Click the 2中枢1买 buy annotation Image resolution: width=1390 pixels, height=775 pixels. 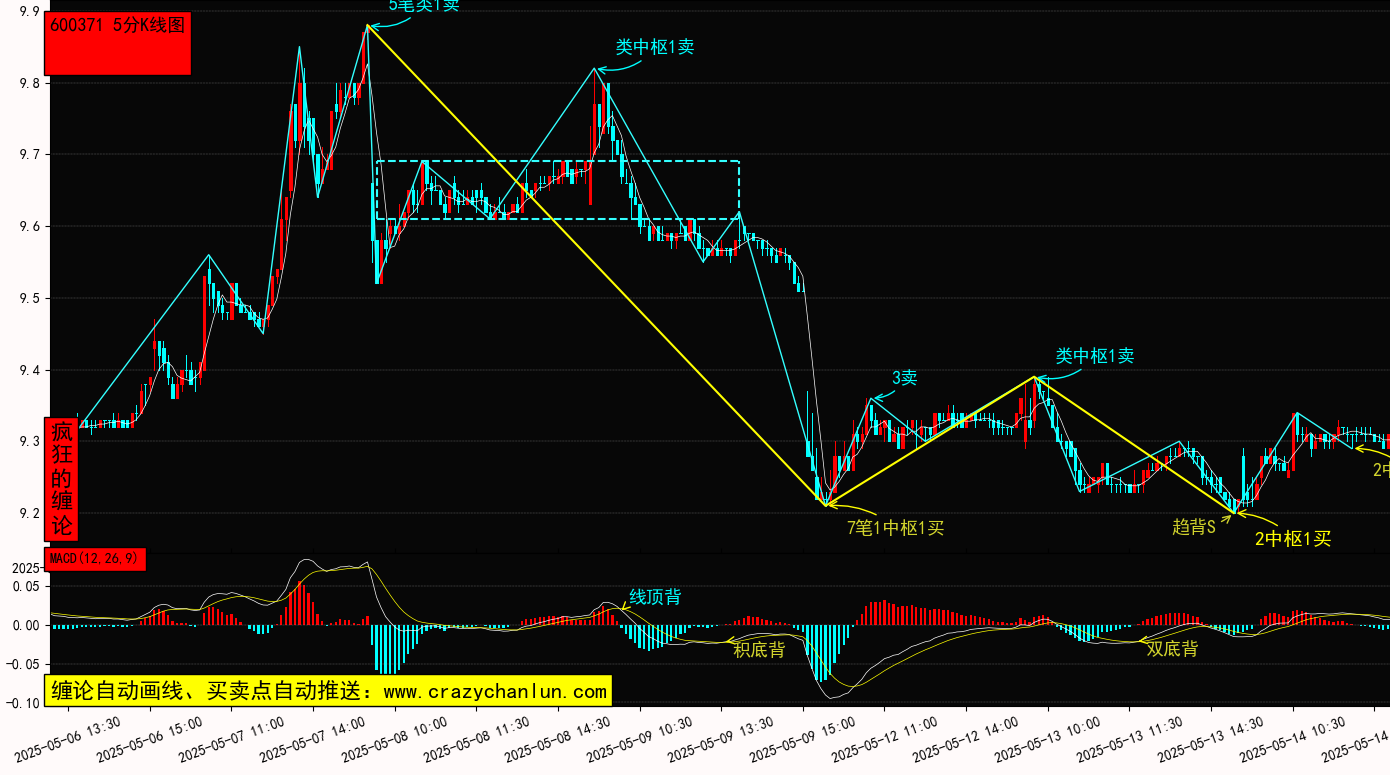pos(1293,539)
